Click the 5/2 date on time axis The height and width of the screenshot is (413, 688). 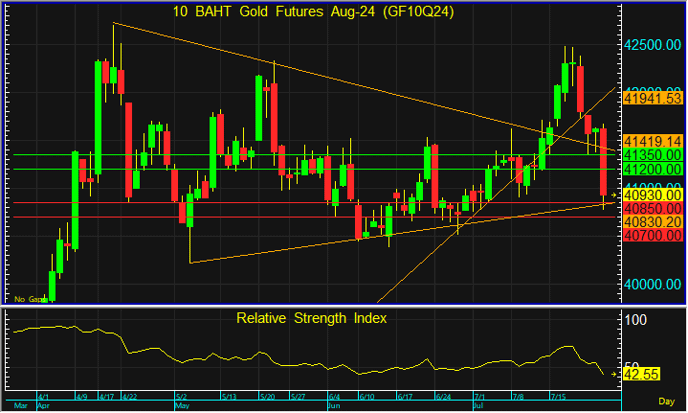point(182,398)
